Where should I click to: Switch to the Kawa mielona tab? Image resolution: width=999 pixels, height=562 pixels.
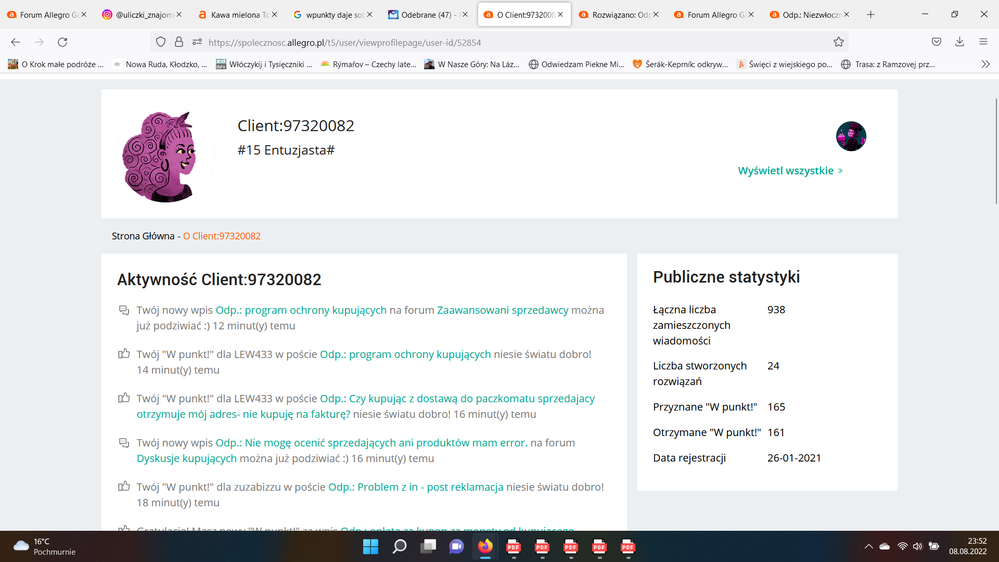(238, 15)
